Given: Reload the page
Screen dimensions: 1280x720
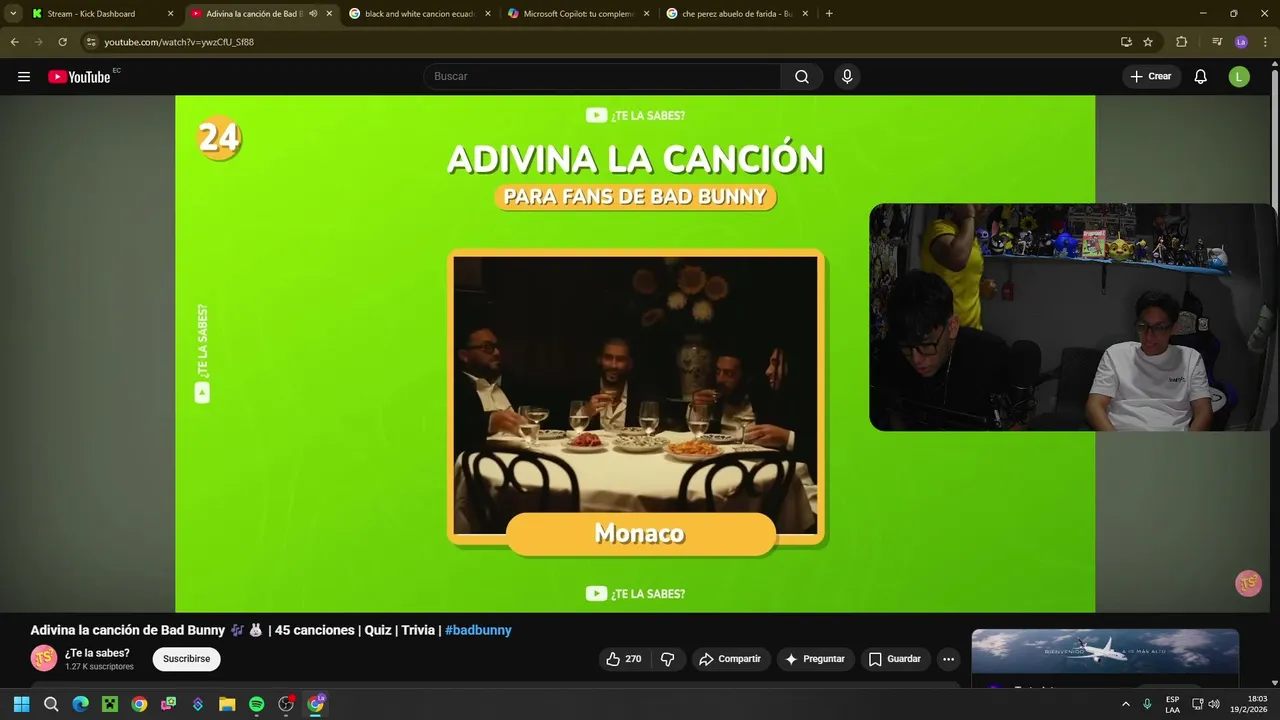Looking at the screenshot, I should point(62,42).
